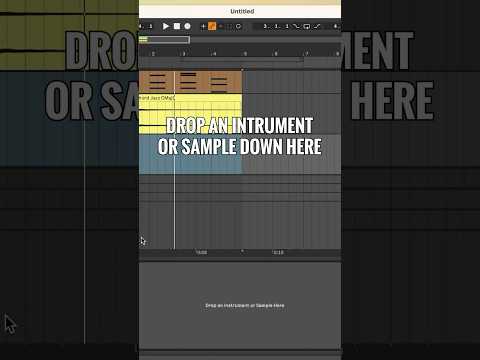
Task: Click the 'Drop an Instrument or Sample Here' area
Action: pyautogui.click(x=240, y=305)
